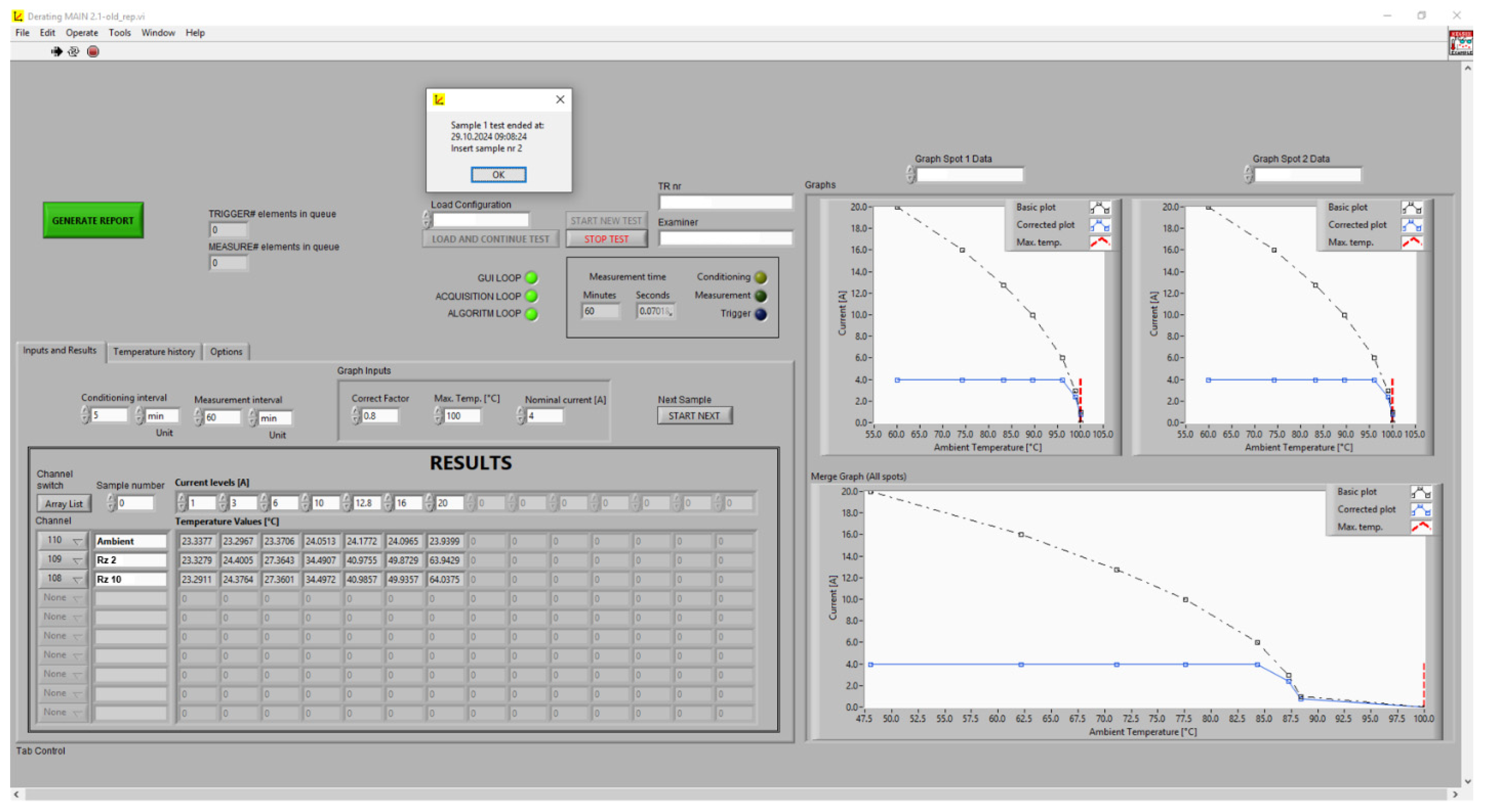1486x812 pixels.
Task: Click the GUI LOOP green indicator
Action: (532, 278)
